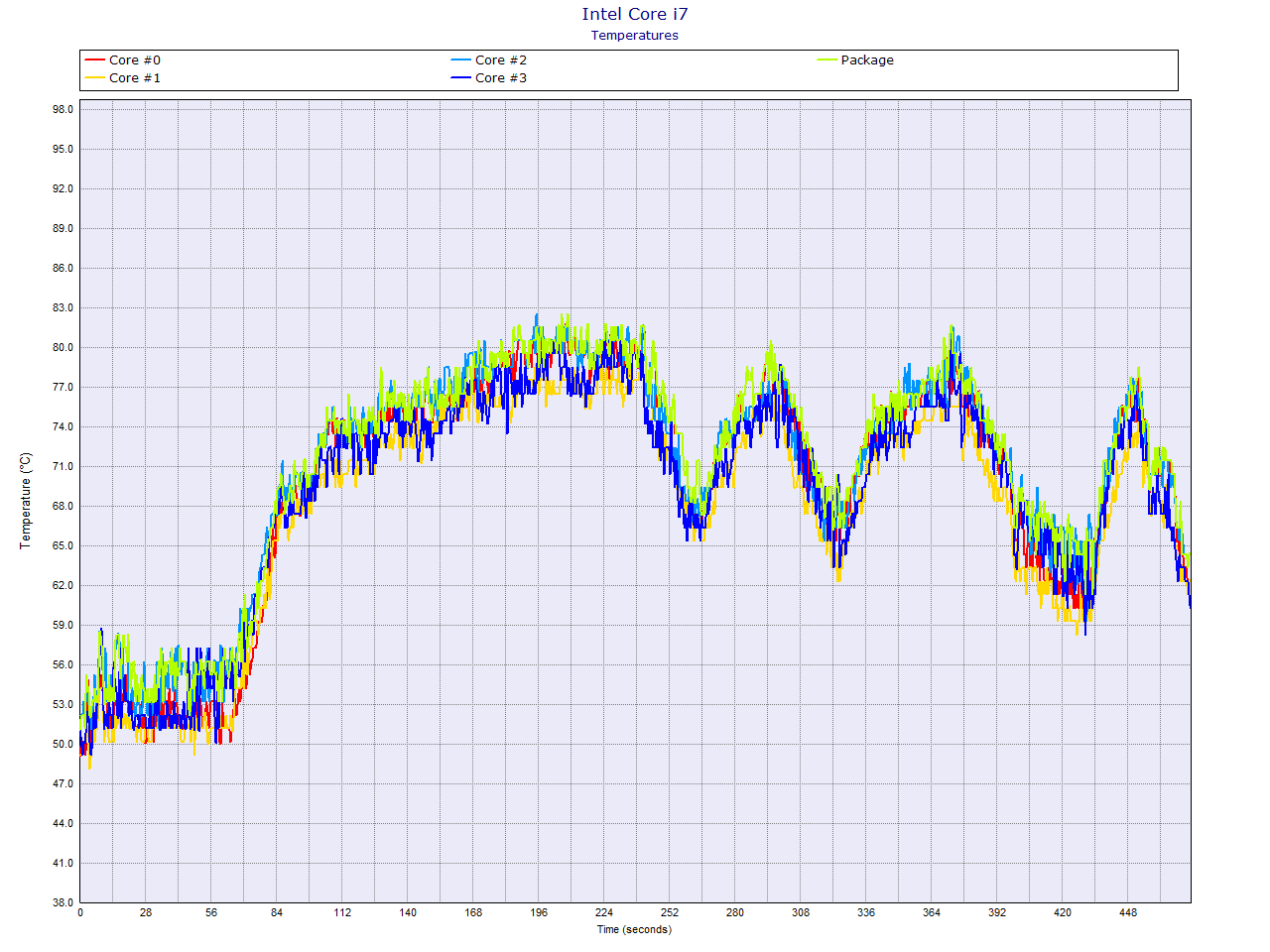The height and width of the screenshot is (952, 1270).
Task: Click the 71.0 value on temperature axis
Action: click(63, 467)
